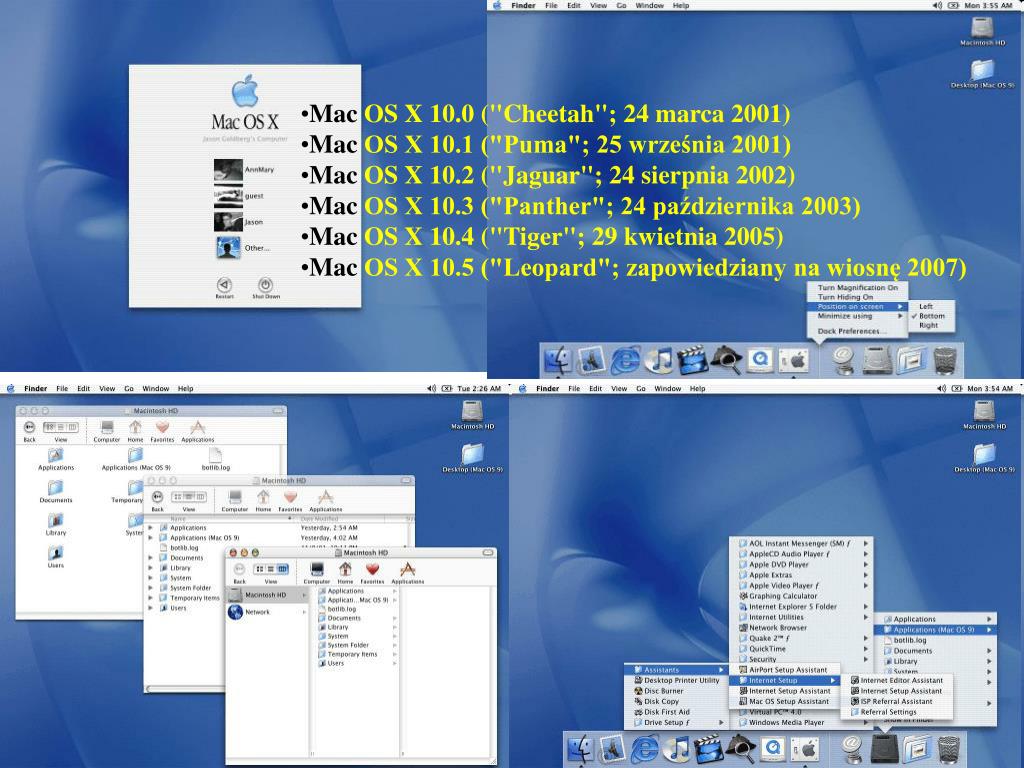The width and height of the screenshot is (1024, 768).
Task: Expand Users triangle in list-view window
Action: 151,608
